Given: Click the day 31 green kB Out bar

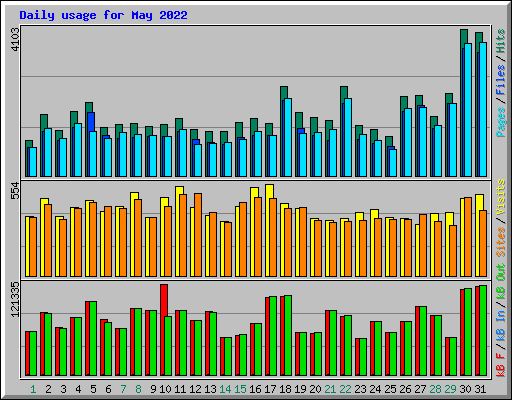Looking at the screenshot, I should (x=483, y=330).
